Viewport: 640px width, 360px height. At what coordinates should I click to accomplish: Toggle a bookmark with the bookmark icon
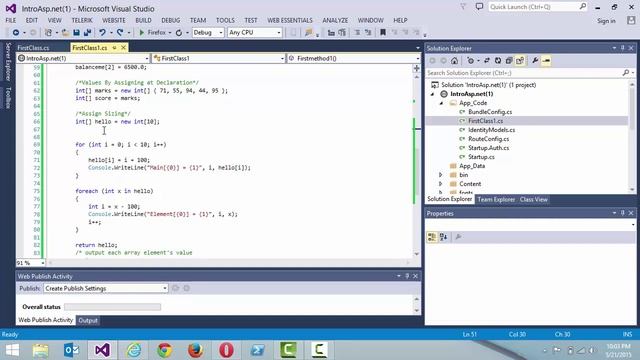382,32
